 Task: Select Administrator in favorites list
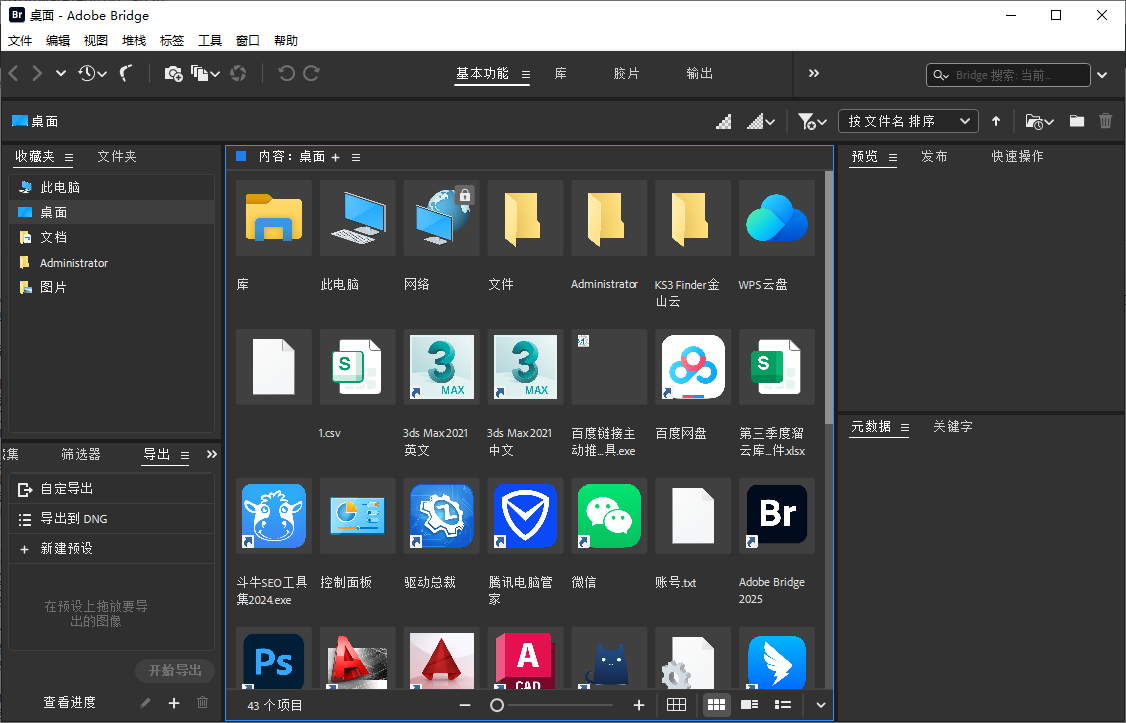tap(111, 263)
